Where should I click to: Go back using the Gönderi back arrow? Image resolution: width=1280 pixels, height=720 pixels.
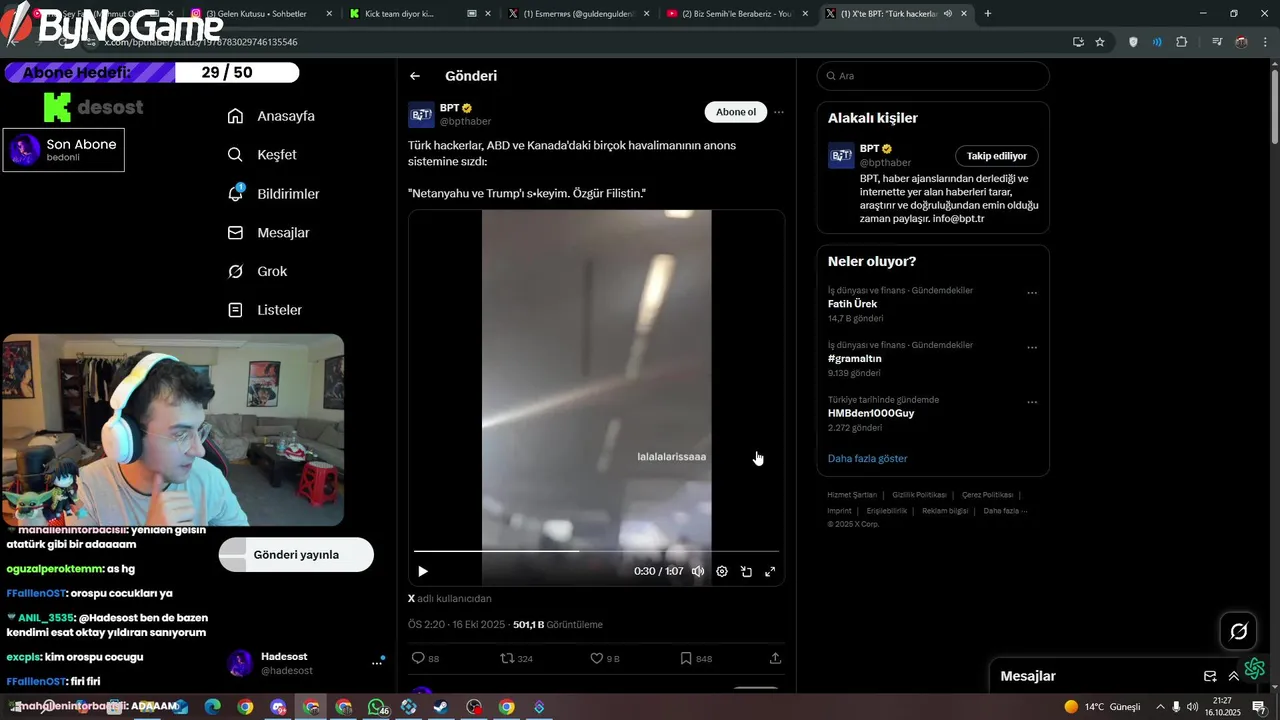click(415, 76)
